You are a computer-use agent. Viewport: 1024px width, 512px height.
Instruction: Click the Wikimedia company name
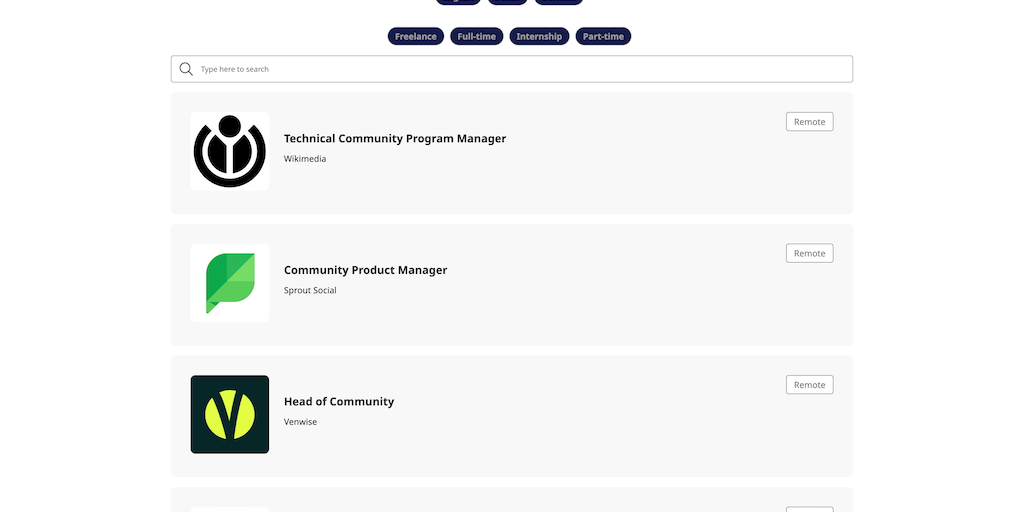point(305,159)
